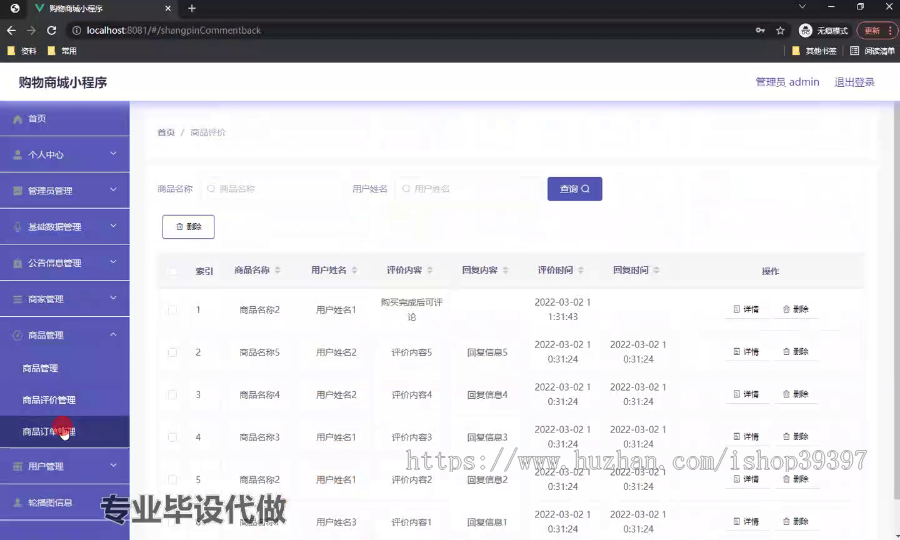Collapse the 商品管理 parent menu chevron
Viewport: 900px width, 540px height.
click(113, 335)
